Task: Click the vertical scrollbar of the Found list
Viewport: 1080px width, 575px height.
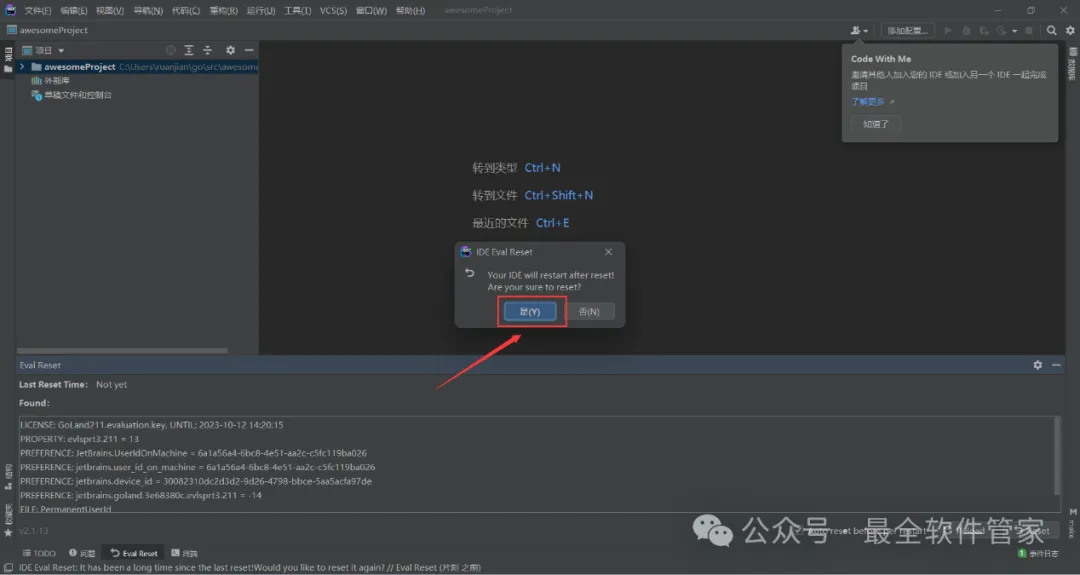Action: pos(1057,456)
